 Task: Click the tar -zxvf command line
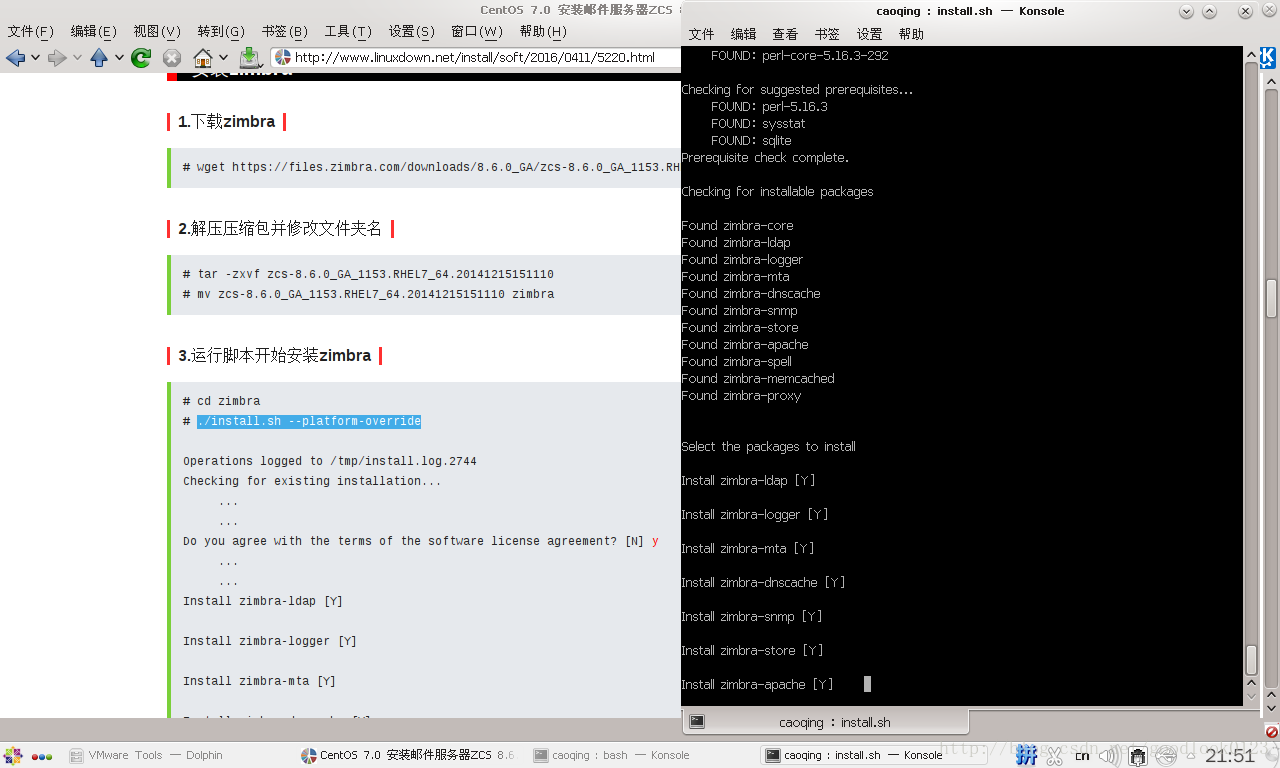pyautogui.click(x=368, y=274)
